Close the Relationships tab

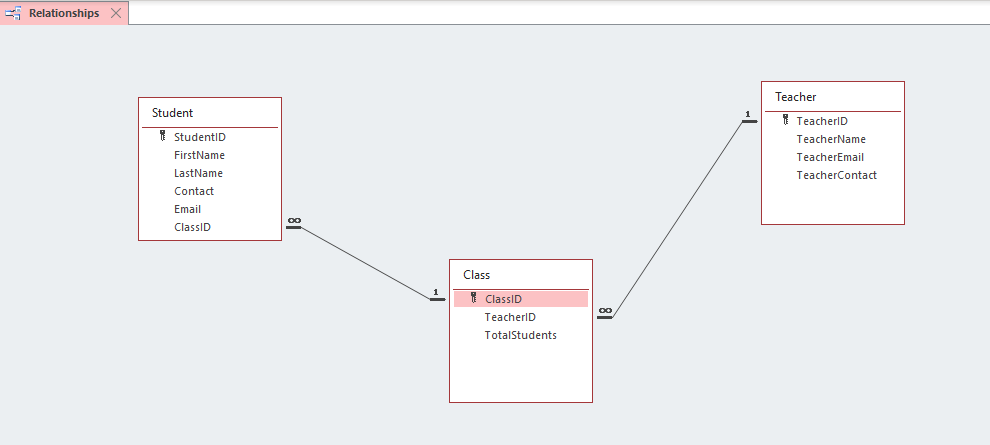116,13
